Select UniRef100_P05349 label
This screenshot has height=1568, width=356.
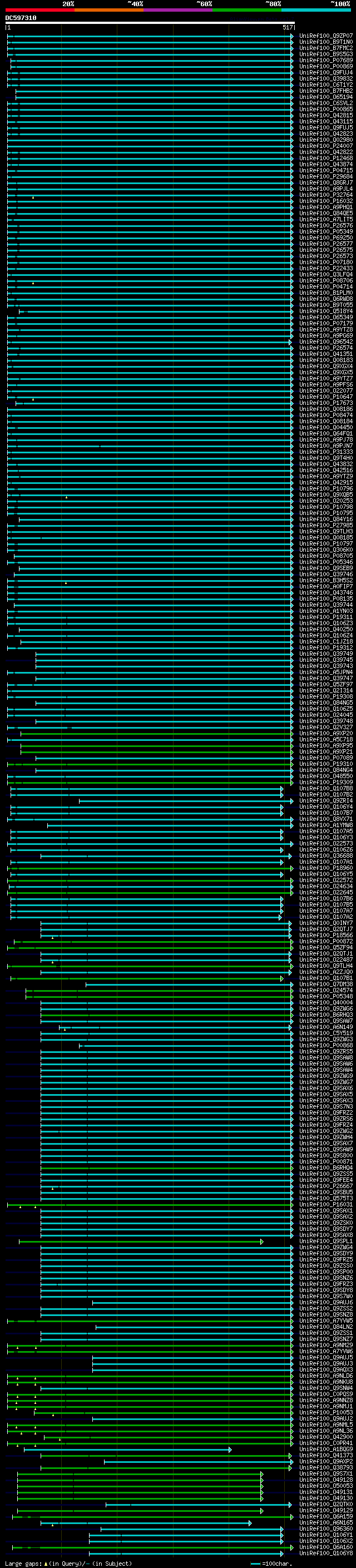click(326, 231)
